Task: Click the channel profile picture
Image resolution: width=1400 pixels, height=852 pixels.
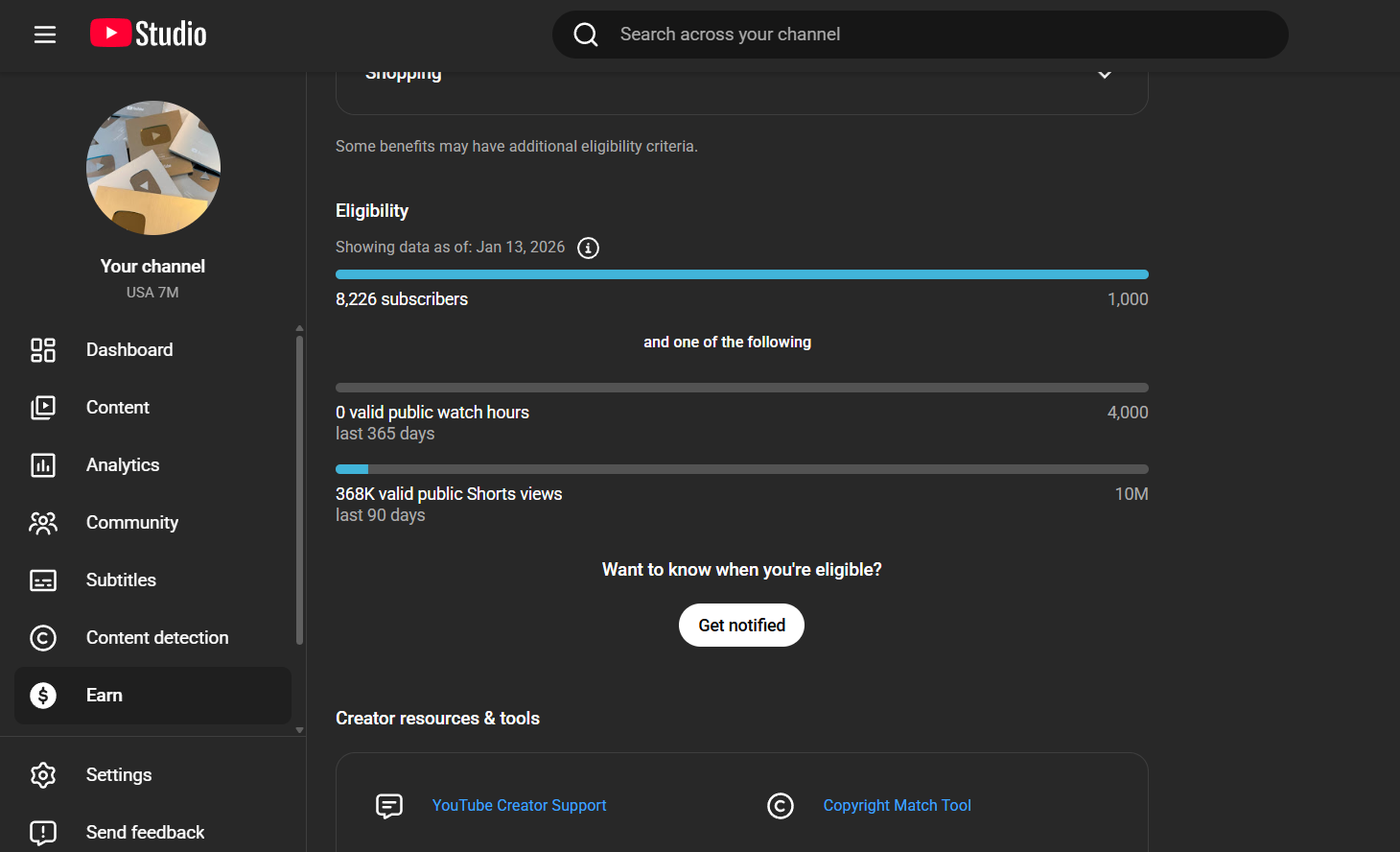Action: click(x=153, y=168)
